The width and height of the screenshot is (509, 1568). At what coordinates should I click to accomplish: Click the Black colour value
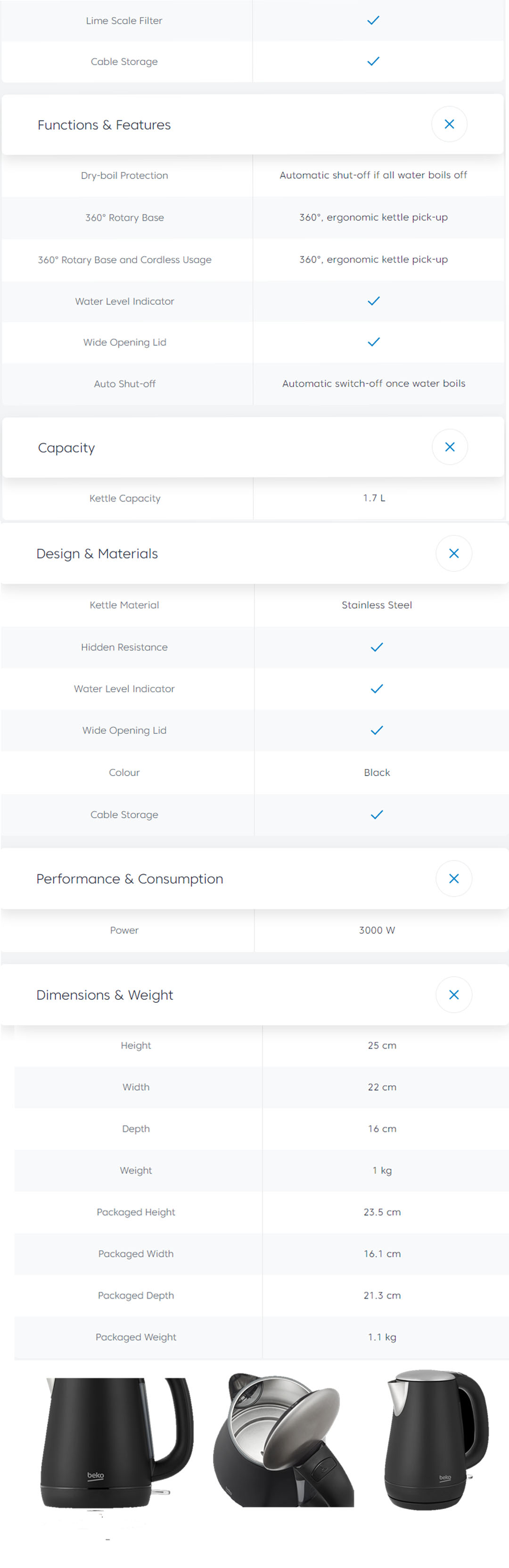click(x=377, y=772)
